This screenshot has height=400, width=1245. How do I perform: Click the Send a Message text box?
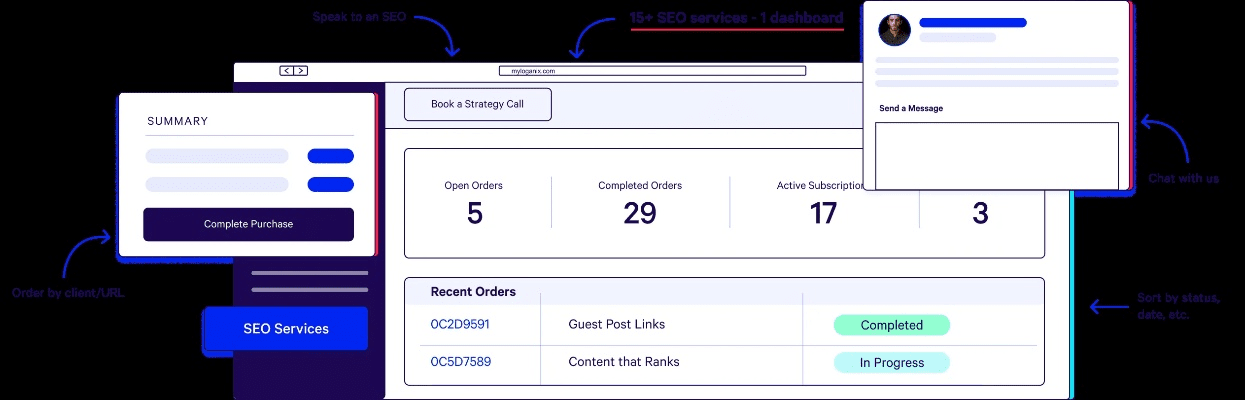tap(996, 155)
